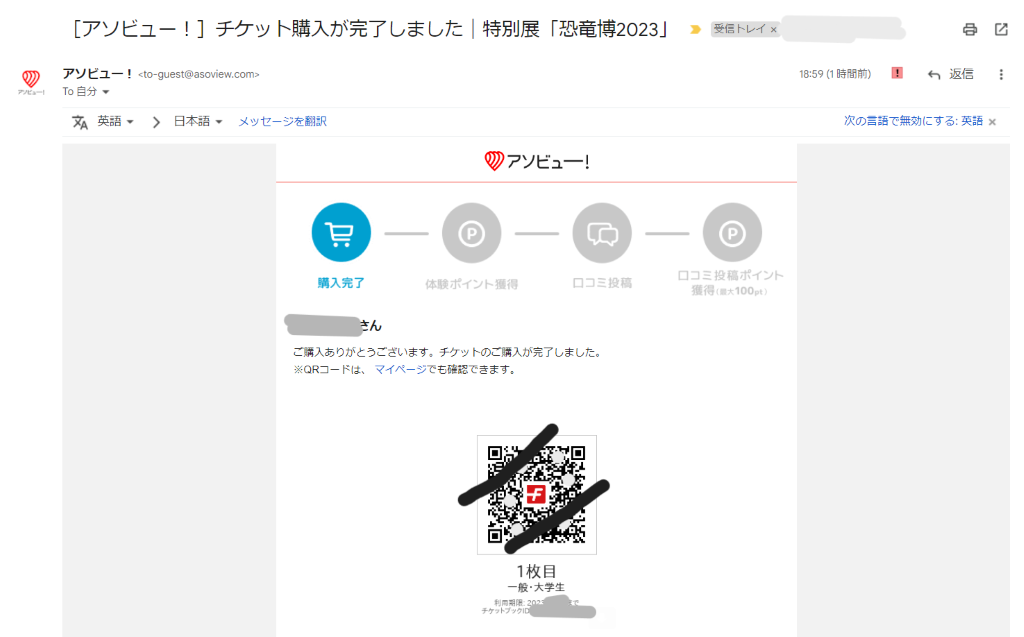Click the translate icon in translation bar
The image size is (1024, 637).
(80, 121)
